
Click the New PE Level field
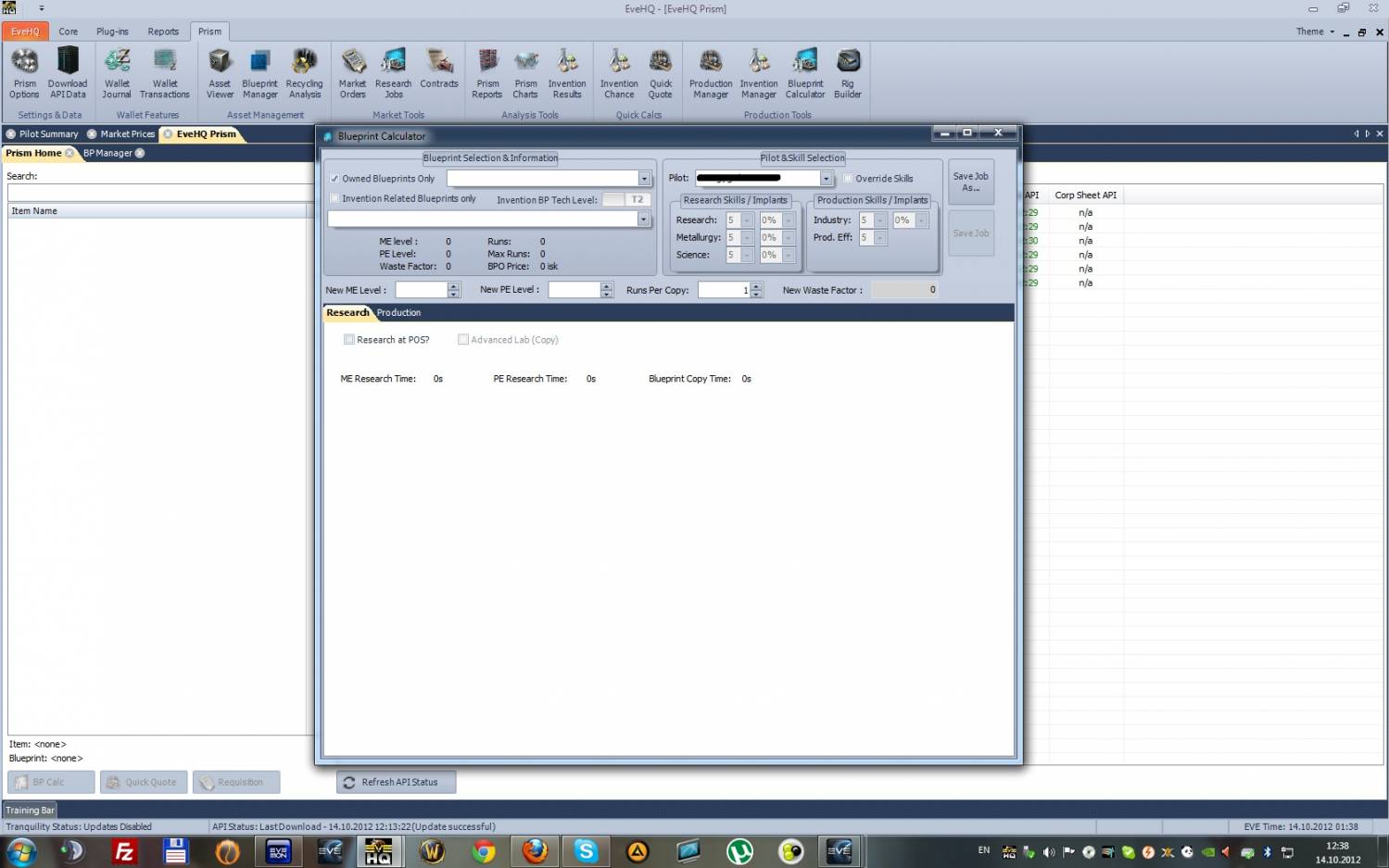coord(575,290)
